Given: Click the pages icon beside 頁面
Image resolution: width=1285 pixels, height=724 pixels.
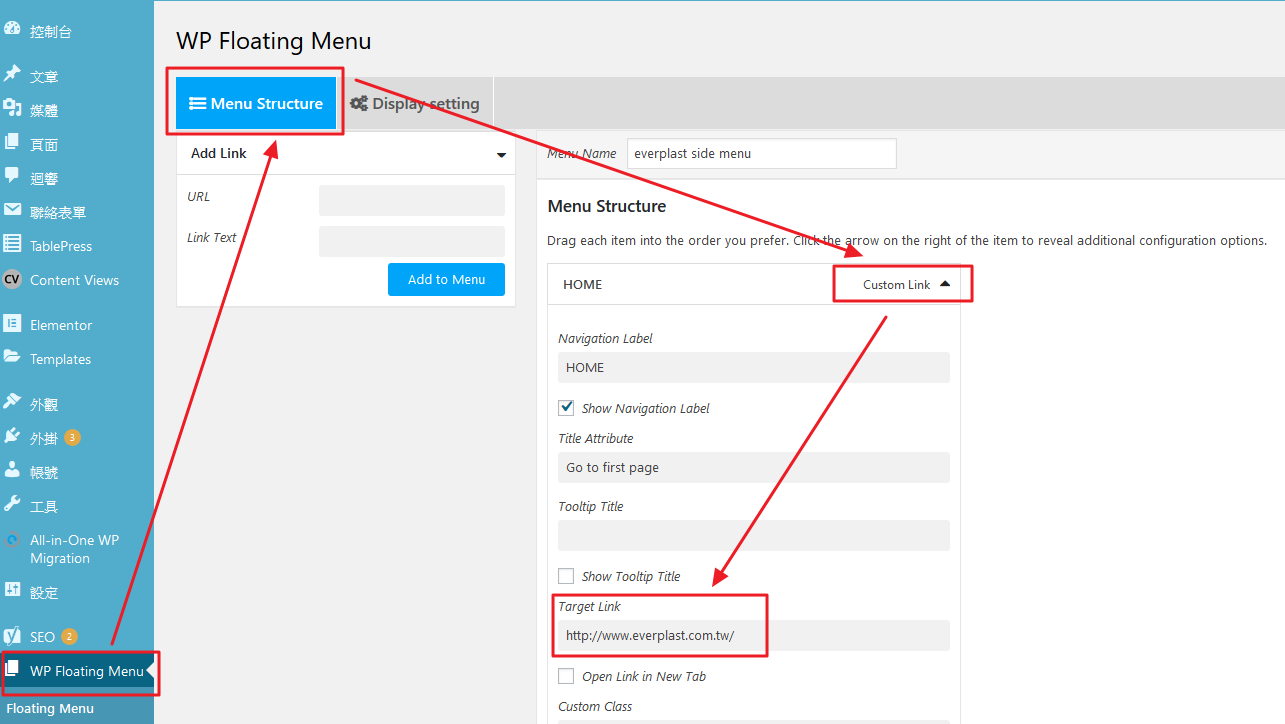Looking at the screenshot, I should [12, 142].
